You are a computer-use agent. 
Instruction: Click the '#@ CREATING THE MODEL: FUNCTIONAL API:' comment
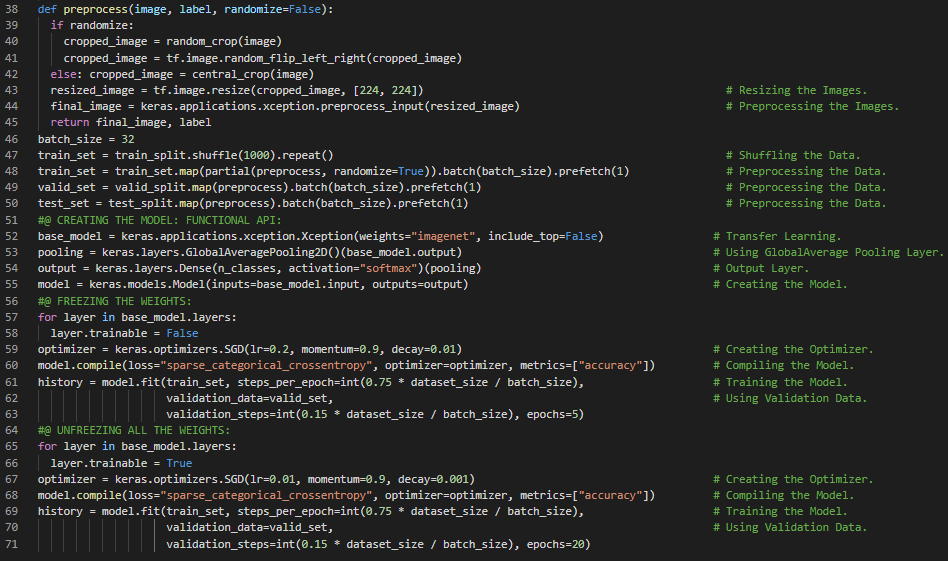[x=159, y=220]
